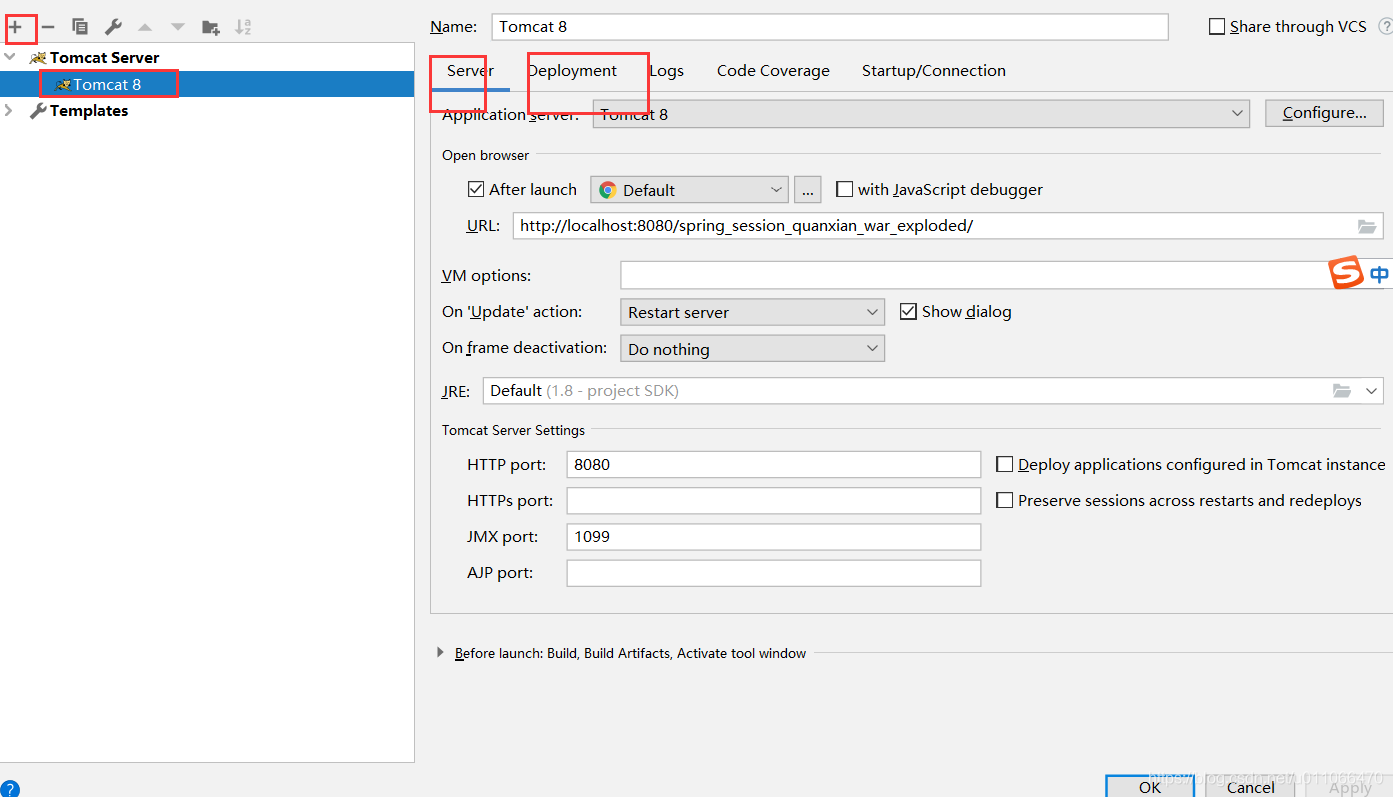Screen dimensions: 1393x797
Task: Toggle Show dialog checkbox
Action: click(908, 311)
